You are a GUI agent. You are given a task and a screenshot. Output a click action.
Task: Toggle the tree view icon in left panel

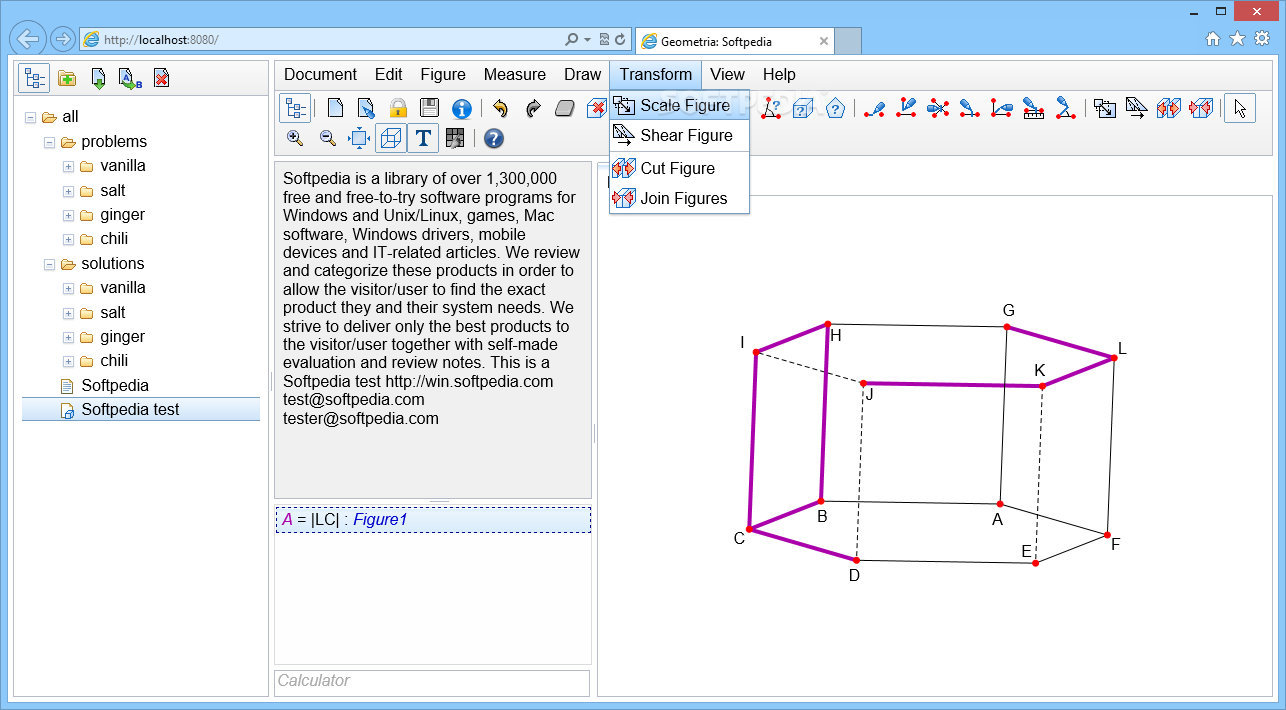[x=35, y=78]
